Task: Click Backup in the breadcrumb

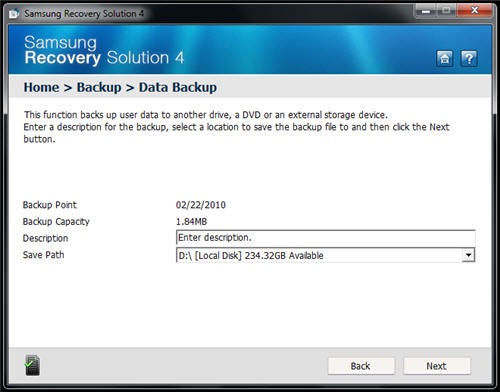Action: [x=99, y=87]
